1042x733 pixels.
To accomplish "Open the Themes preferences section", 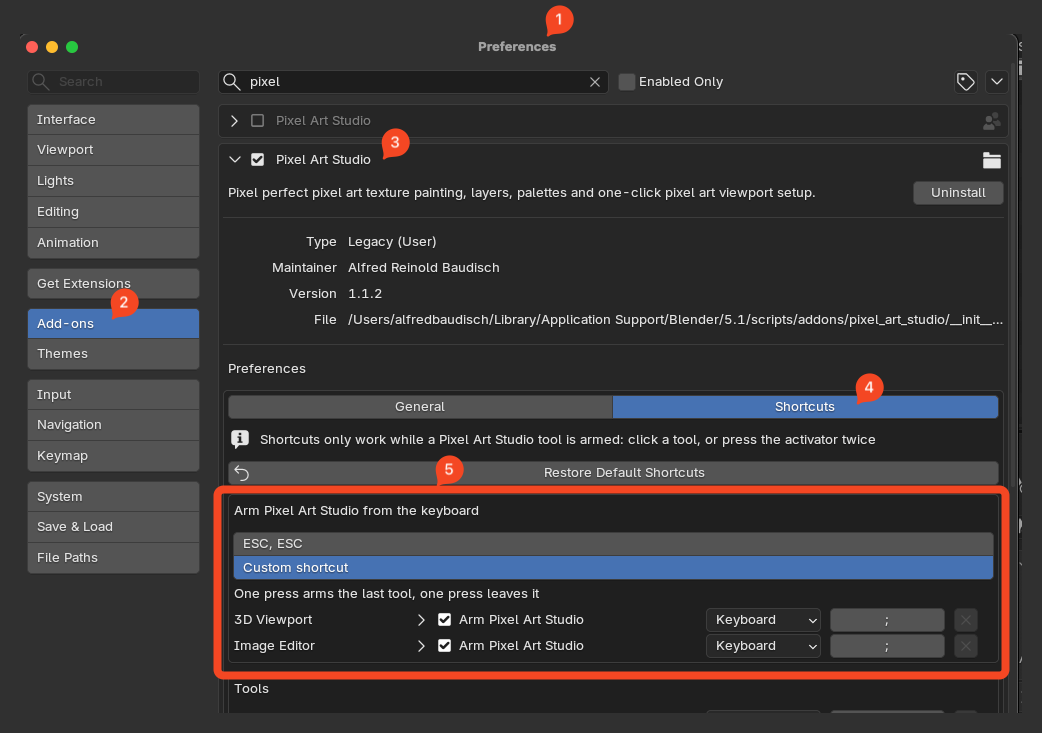I will tap(114, 354).
